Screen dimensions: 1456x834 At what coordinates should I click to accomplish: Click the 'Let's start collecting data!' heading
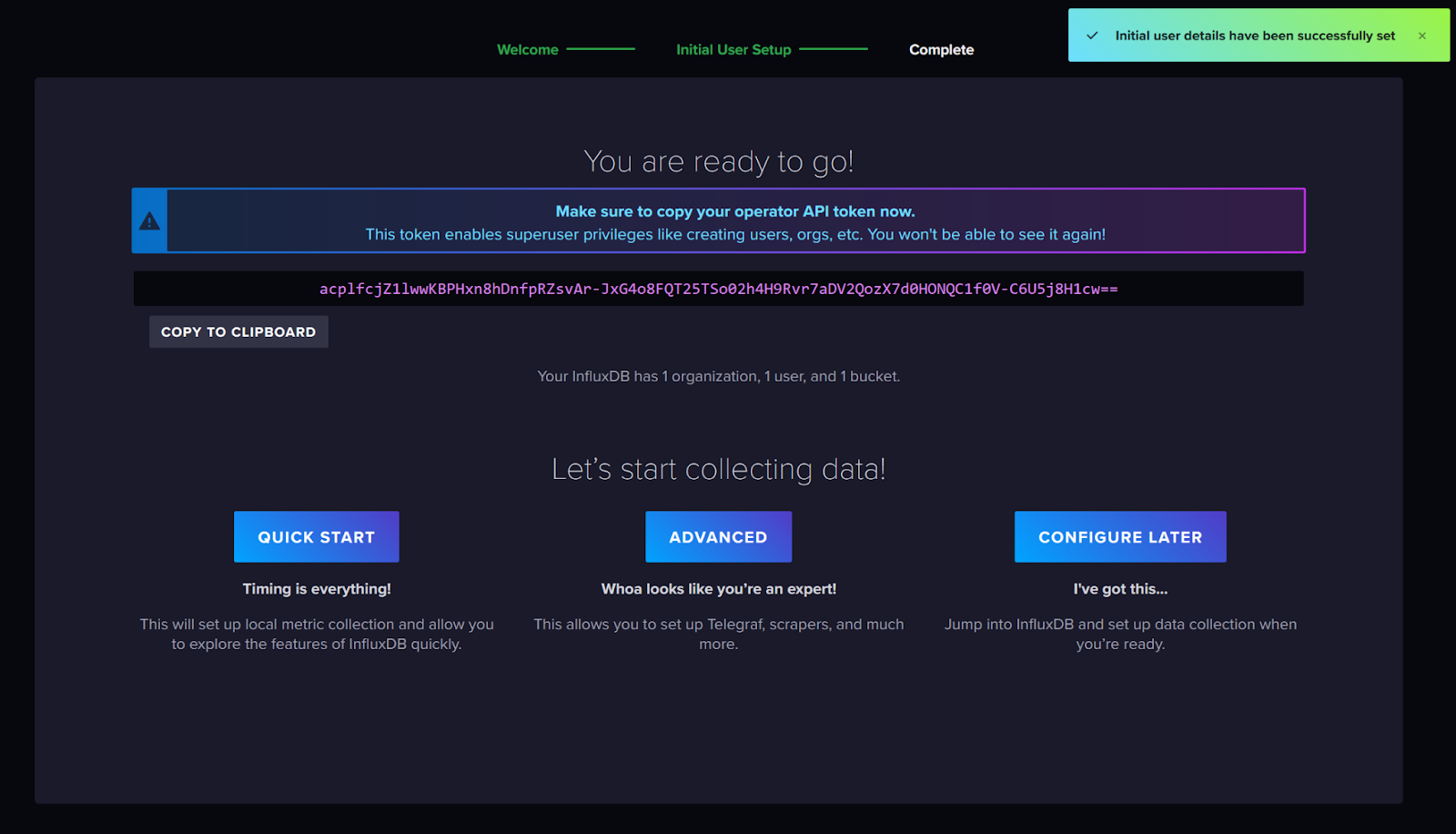coord(719,469)
